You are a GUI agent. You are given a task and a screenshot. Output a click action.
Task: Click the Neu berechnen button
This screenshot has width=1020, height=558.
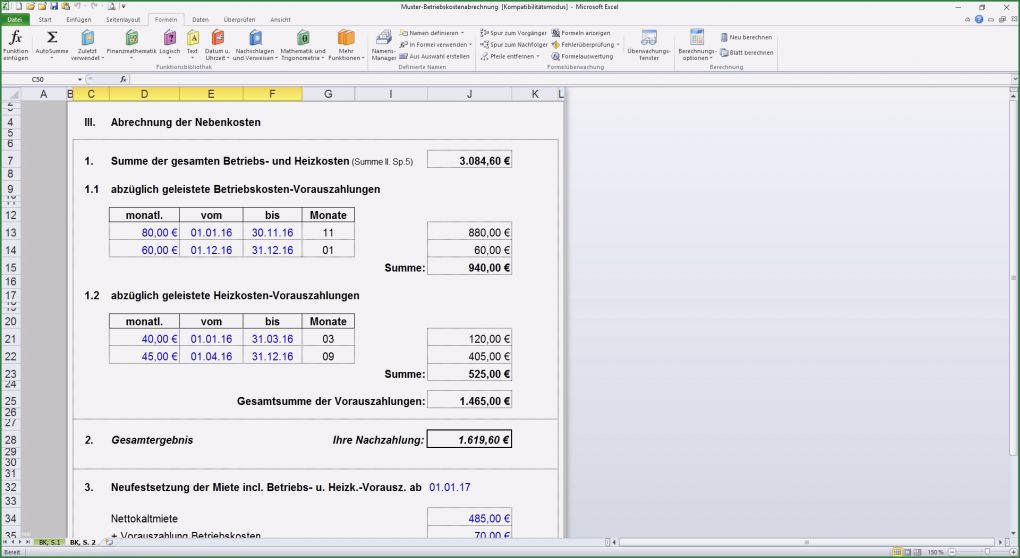745,37
